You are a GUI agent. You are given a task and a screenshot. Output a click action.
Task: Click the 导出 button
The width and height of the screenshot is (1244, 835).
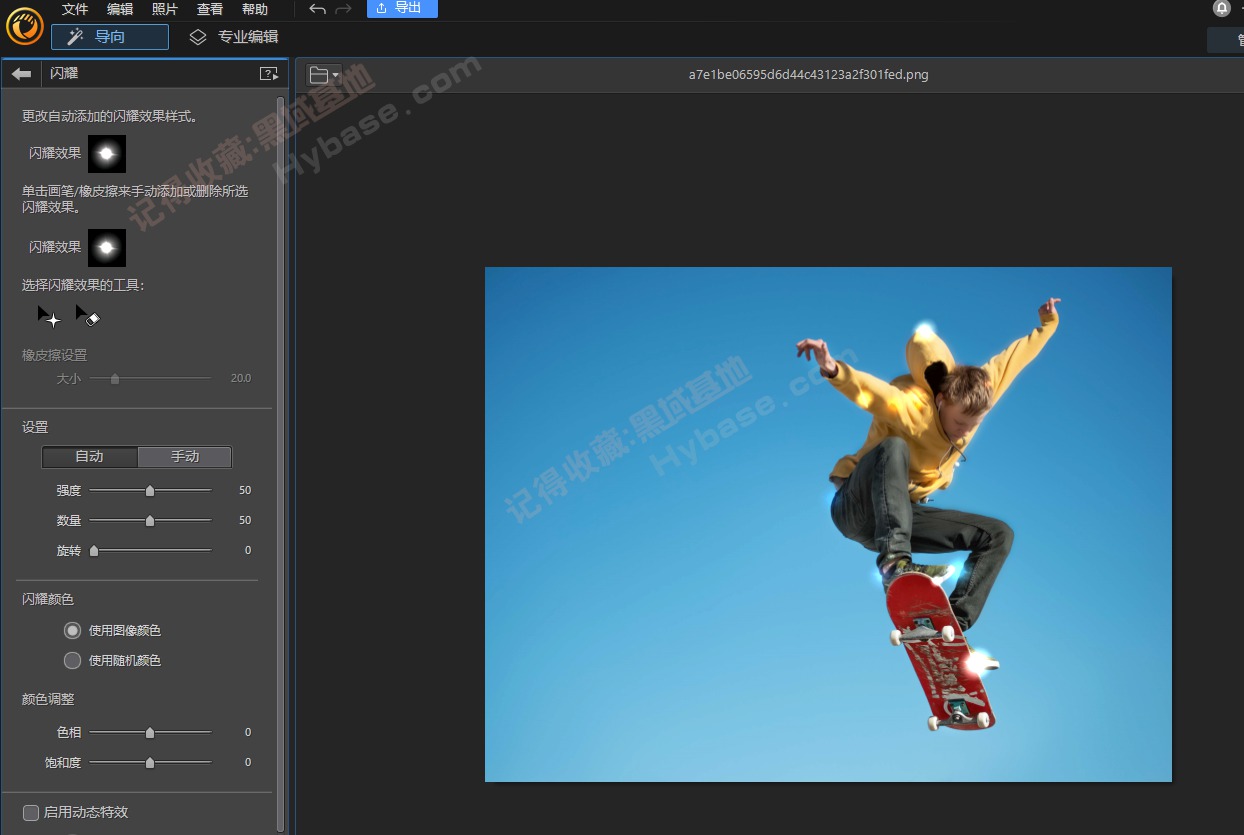coord(402,9)
